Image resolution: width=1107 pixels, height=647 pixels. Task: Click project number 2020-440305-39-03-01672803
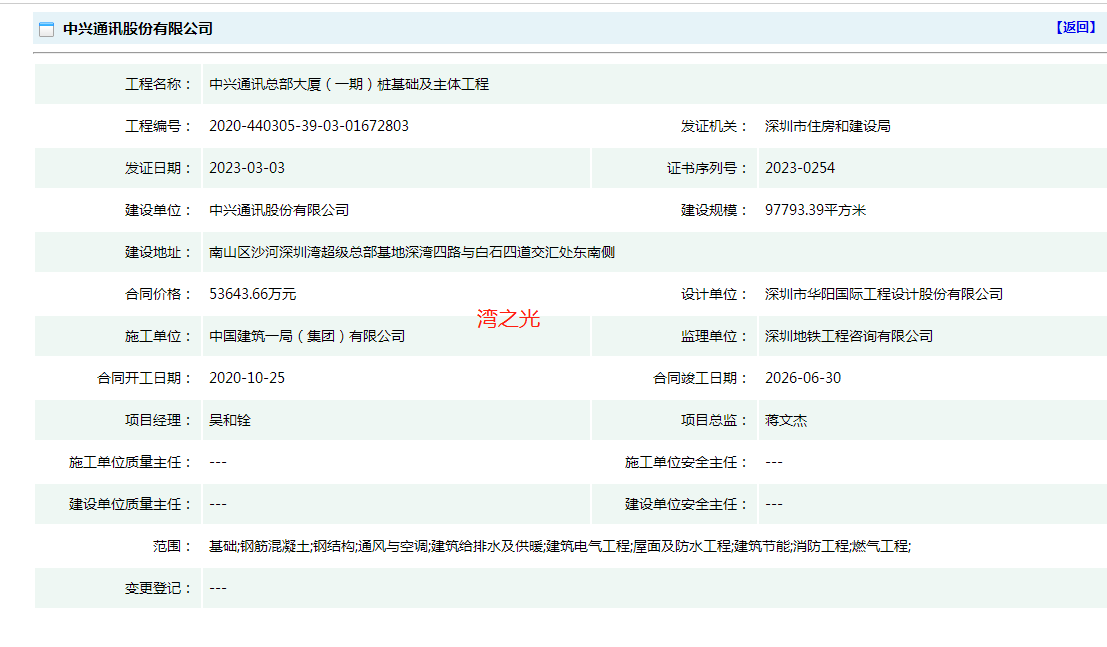point(308,126)
